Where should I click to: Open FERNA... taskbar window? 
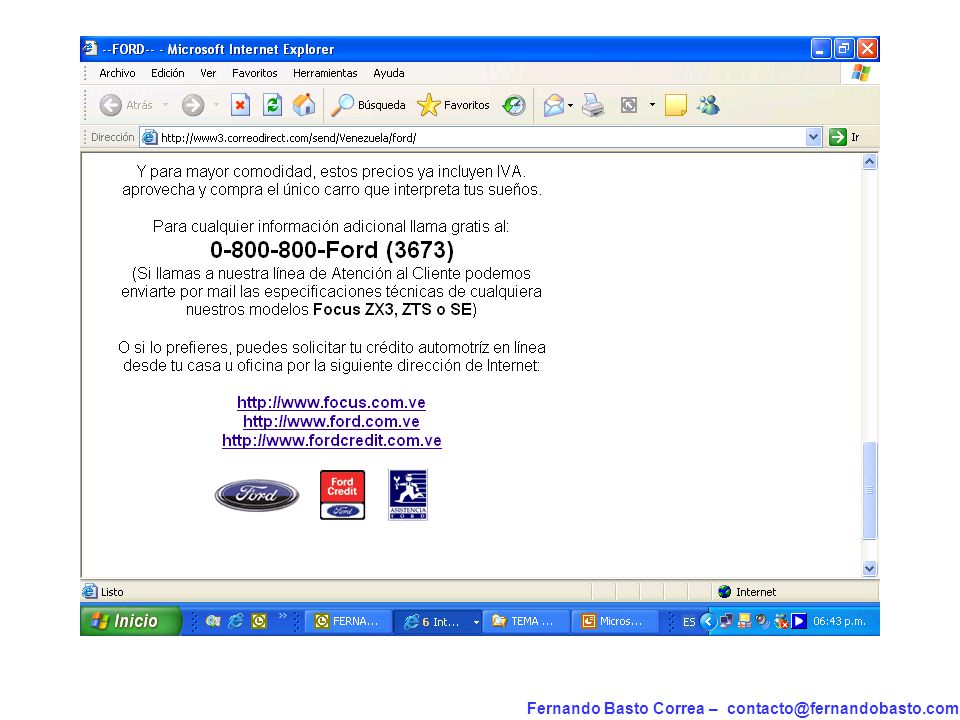347,621
